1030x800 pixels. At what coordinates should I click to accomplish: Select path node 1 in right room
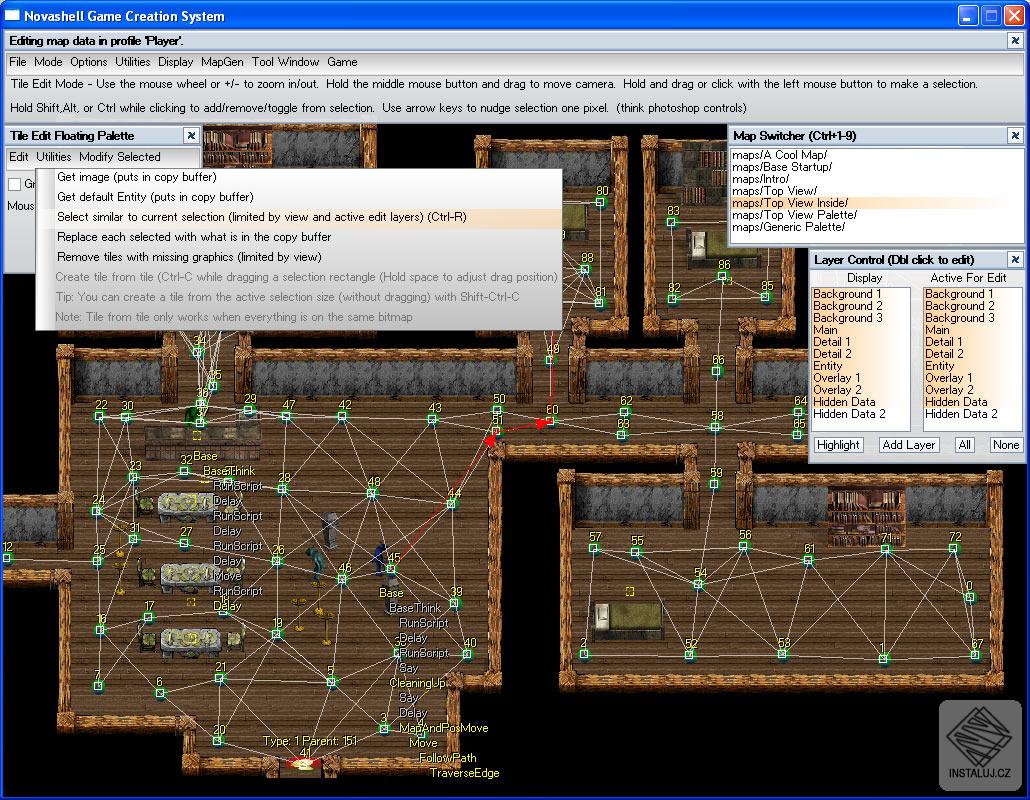(884, 659)
